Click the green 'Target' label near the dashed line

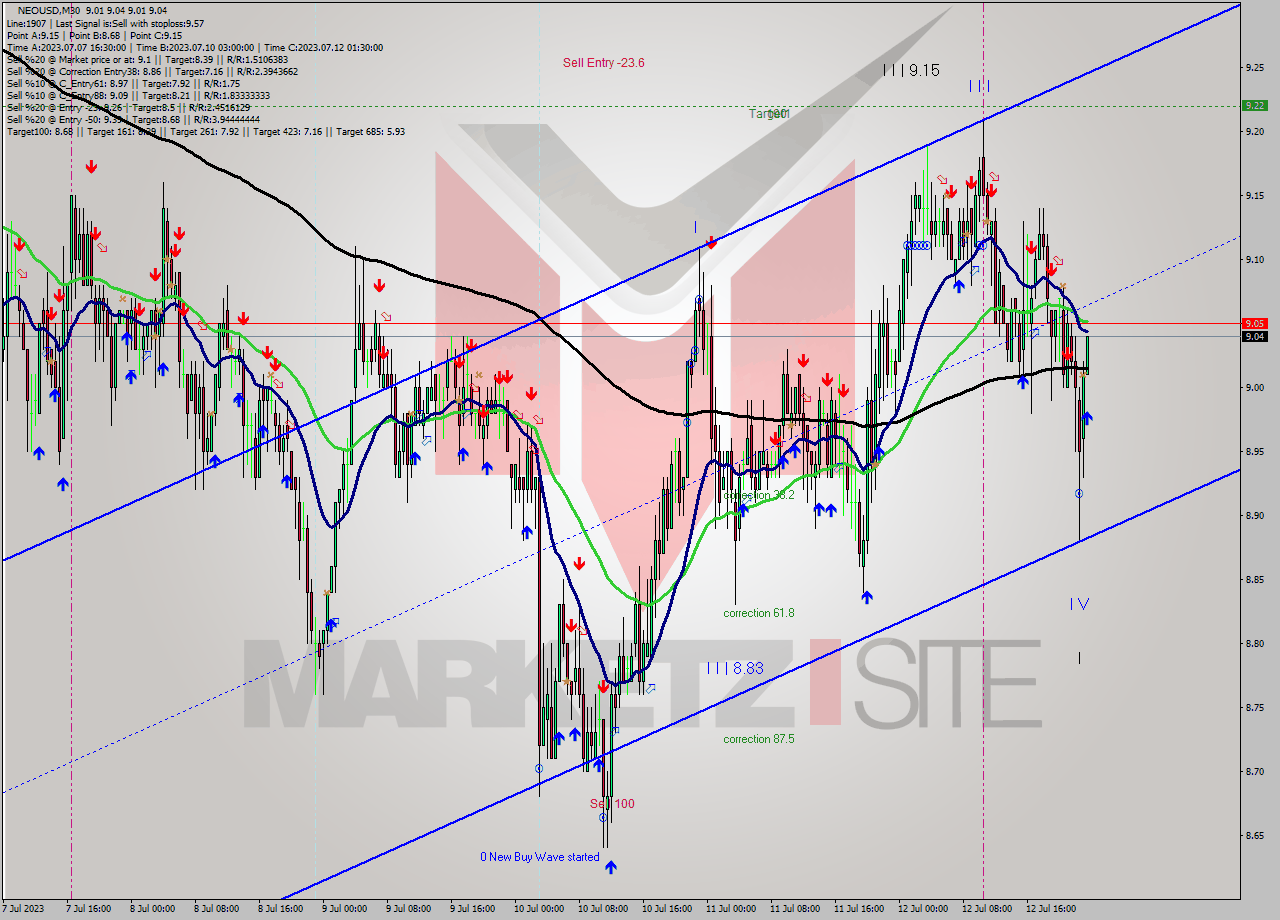[768, 114]
